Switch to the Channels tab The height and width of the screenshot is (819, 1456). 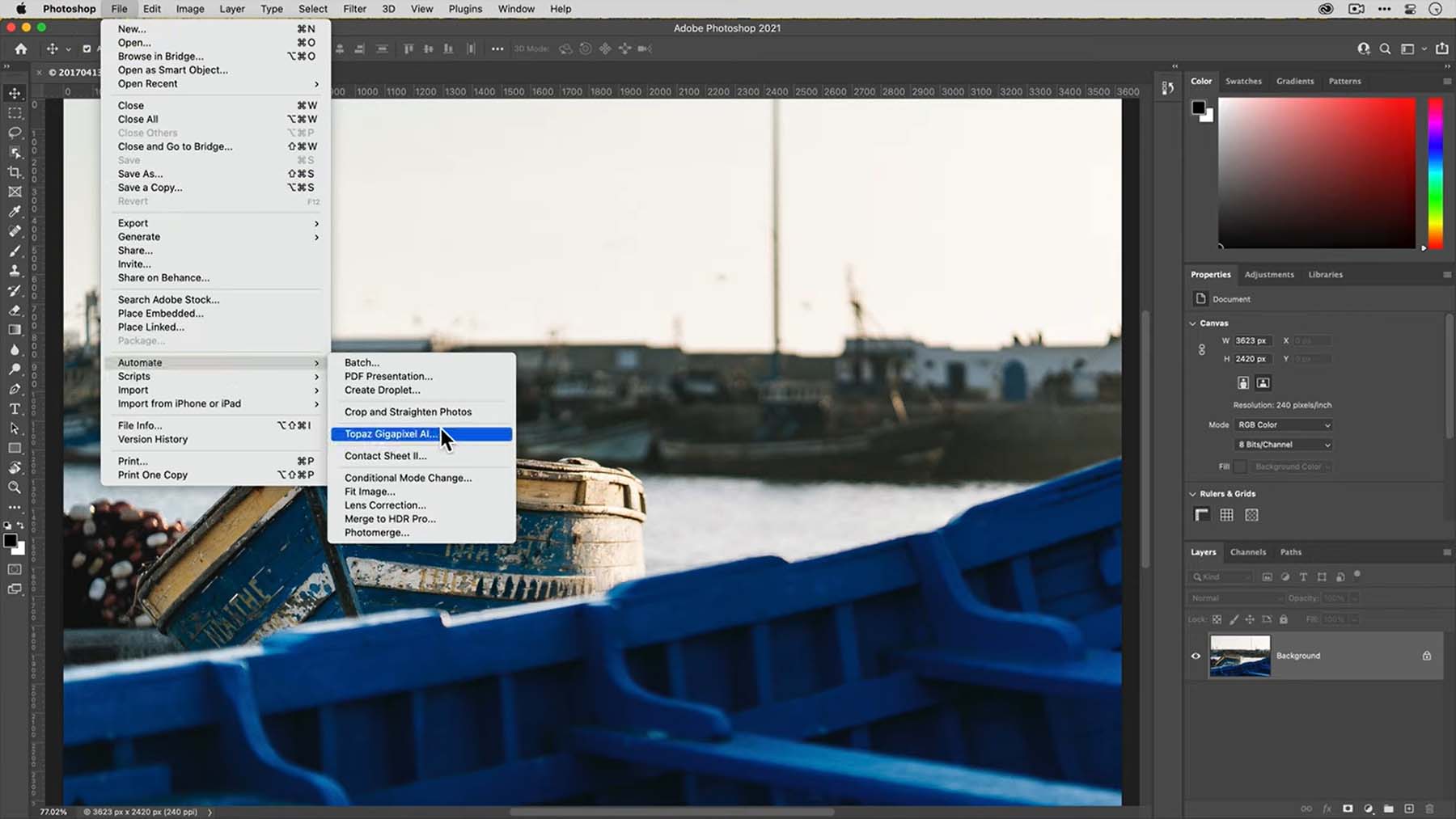coord(1247,552)
